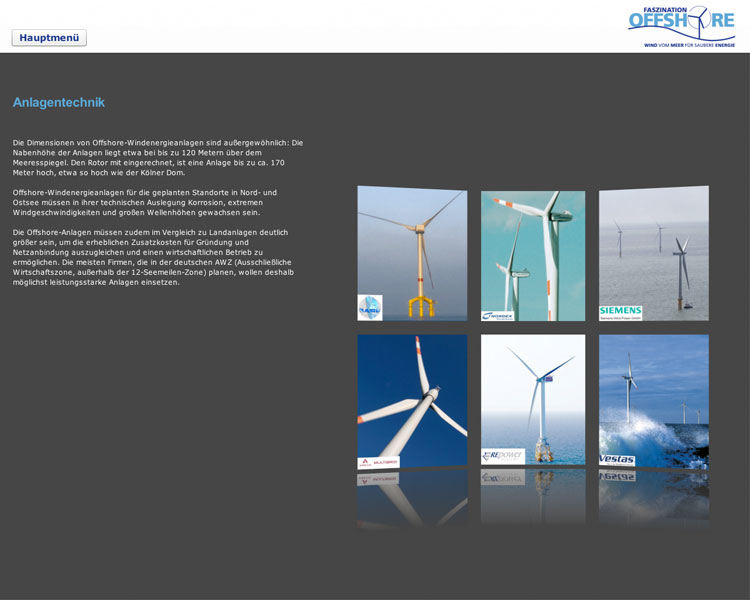Click the paragraph about Korrosion and Wellenhöhen
The image size is (750, 600).
point(145,202)
